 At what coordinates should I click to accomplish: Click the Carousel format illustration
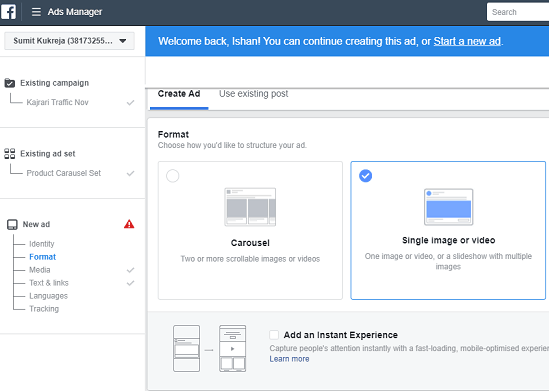coord(250,207)
